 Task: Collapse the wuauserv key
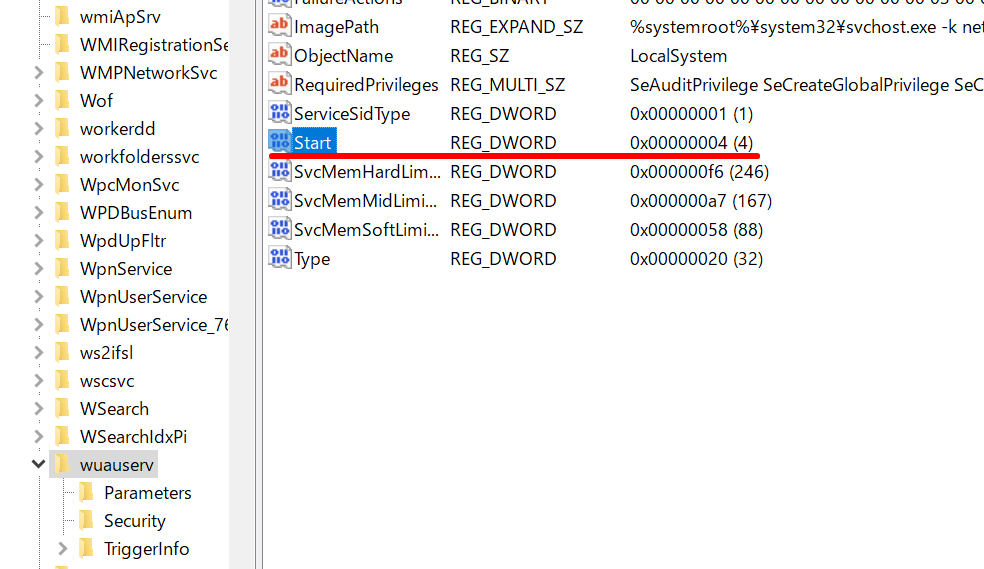click(38, 464)
